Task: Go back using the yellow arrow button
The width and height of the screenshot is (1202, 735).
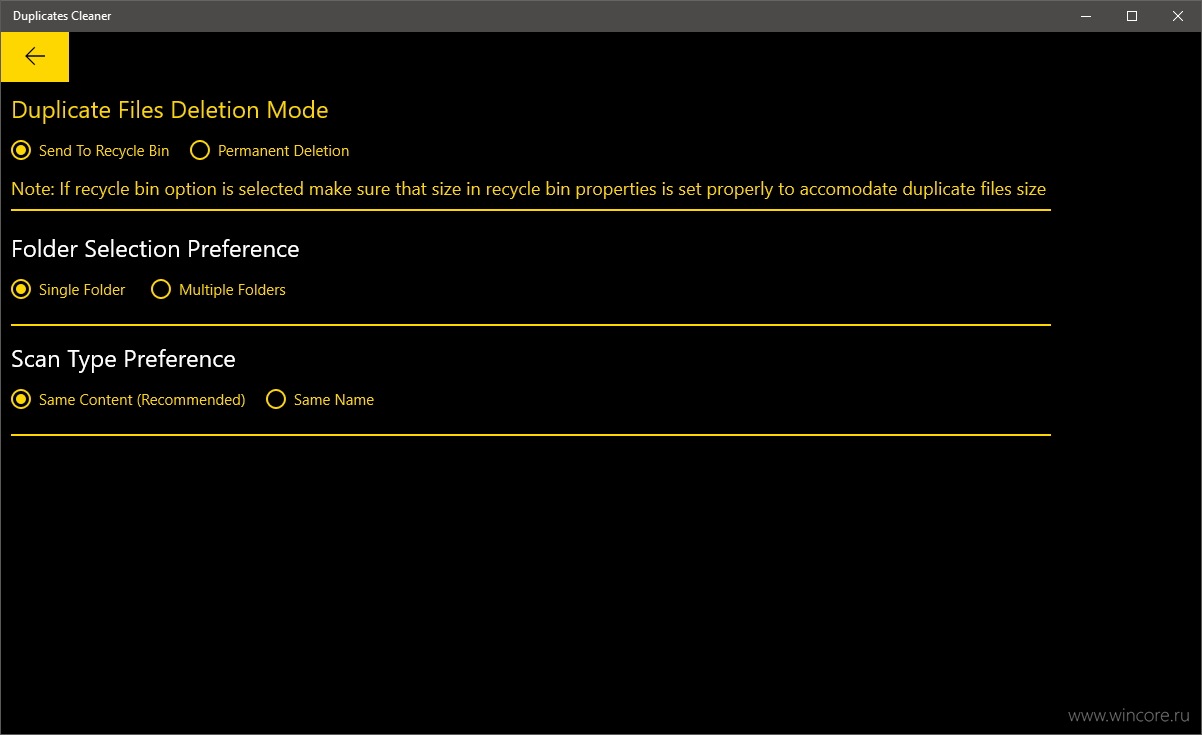Action: (x=35, y=57)
